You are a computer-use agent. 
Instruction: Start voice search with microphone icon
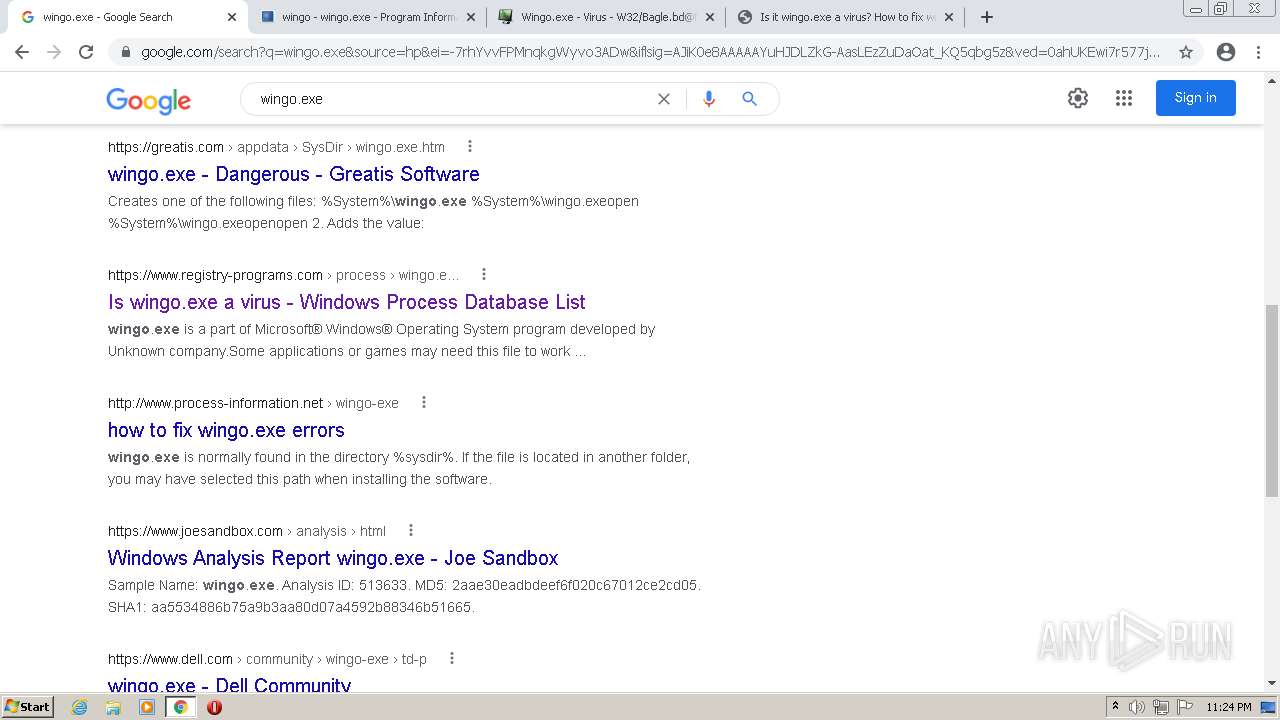click(709, 99)
